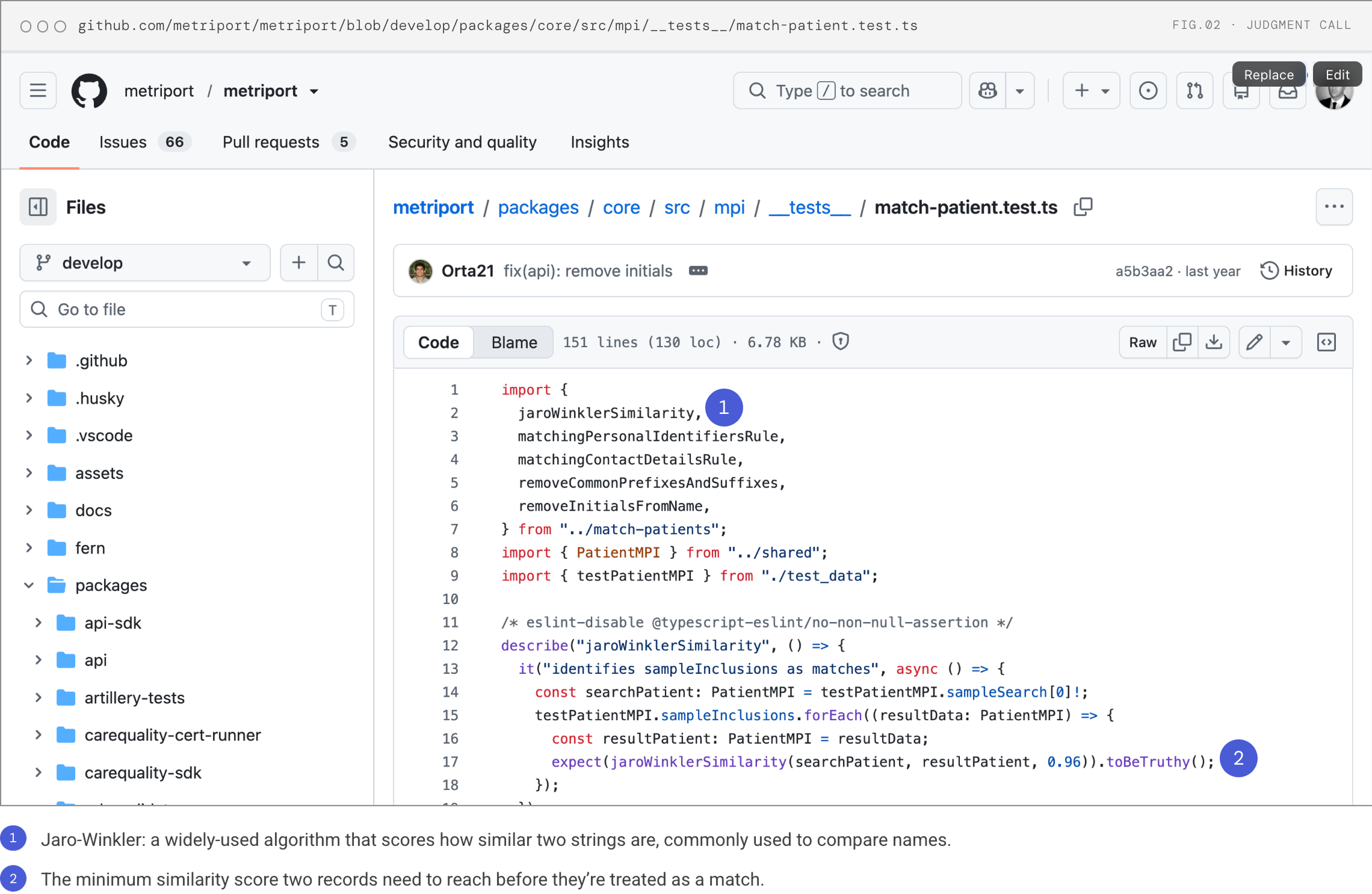Open the carequality-cert-runner folder

point(173,735)
